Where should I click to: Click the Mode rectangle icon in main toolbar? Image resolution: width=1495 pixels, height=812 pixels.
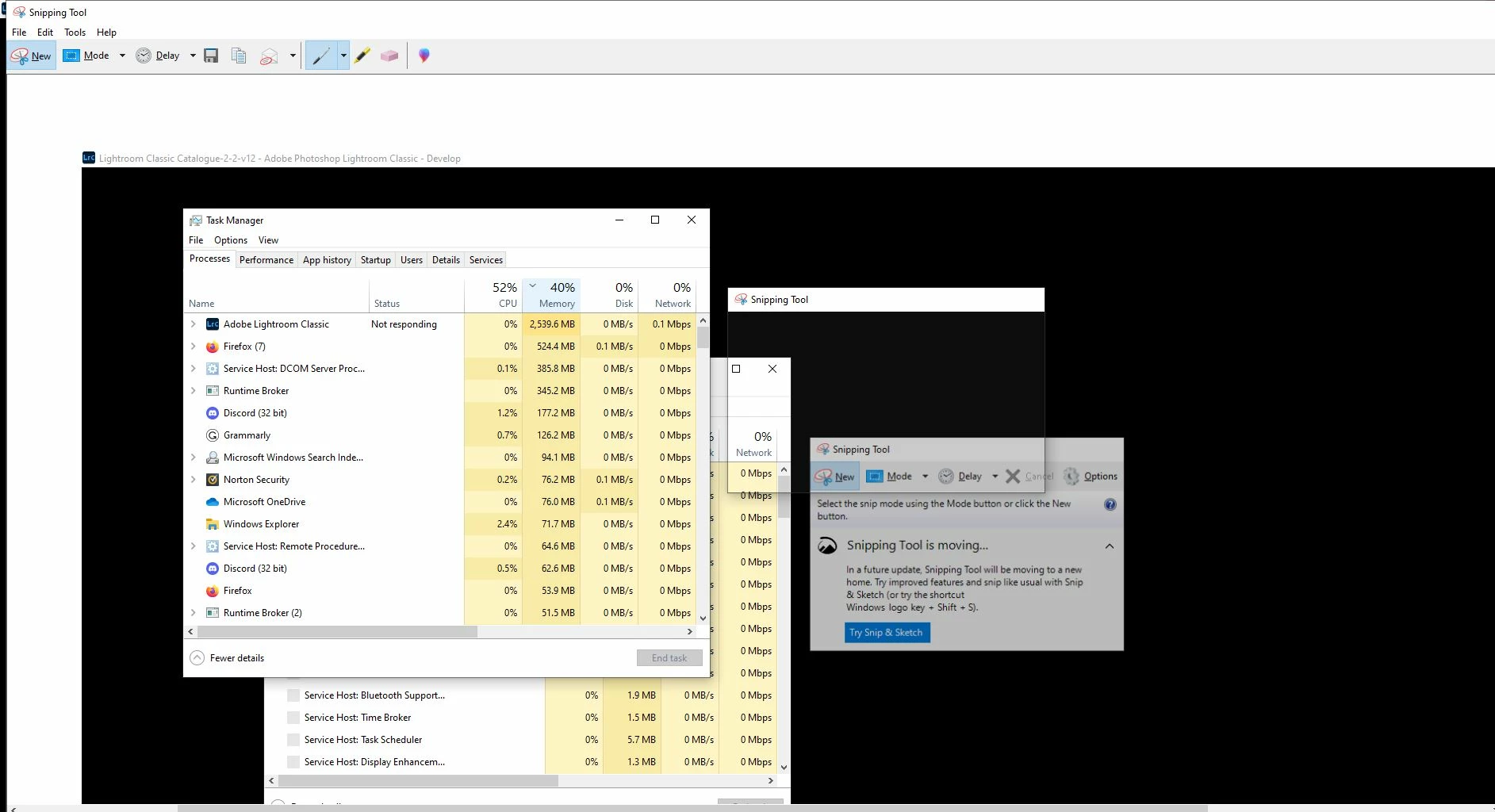[x=71, y=56]
